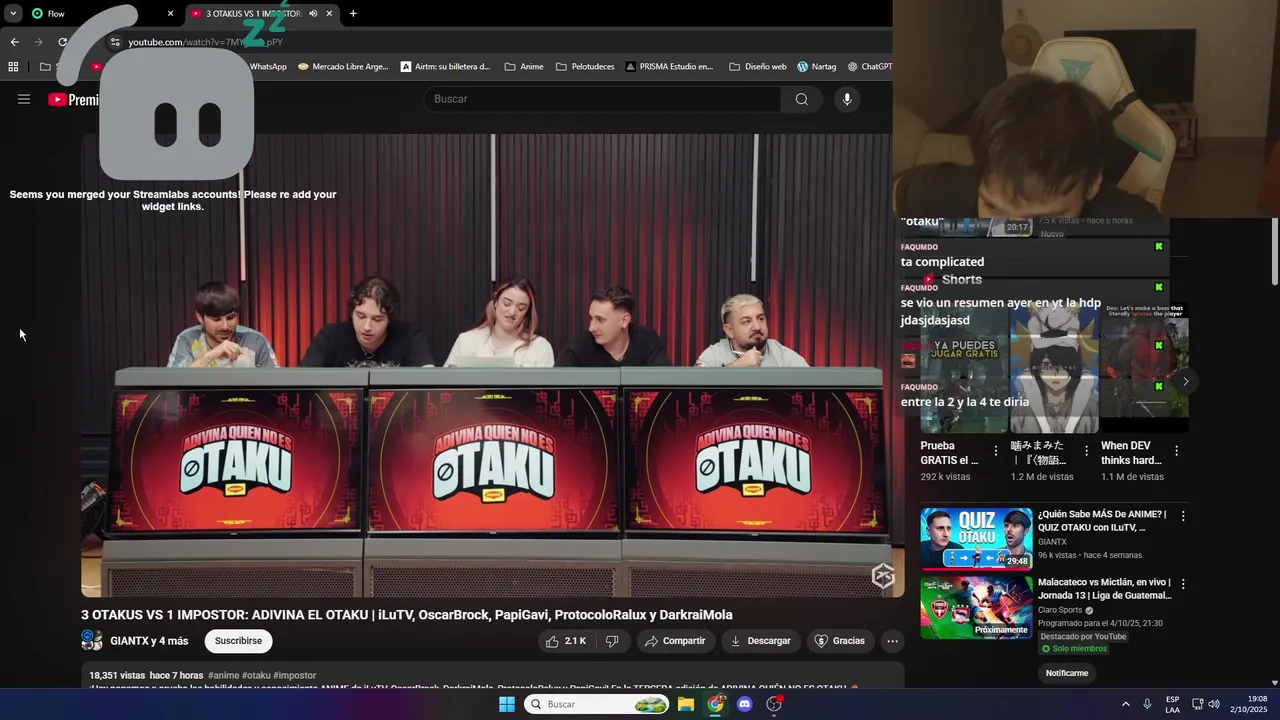
Task: Open the Quiz Otaku video thumbnail
Action: point(976,538)
